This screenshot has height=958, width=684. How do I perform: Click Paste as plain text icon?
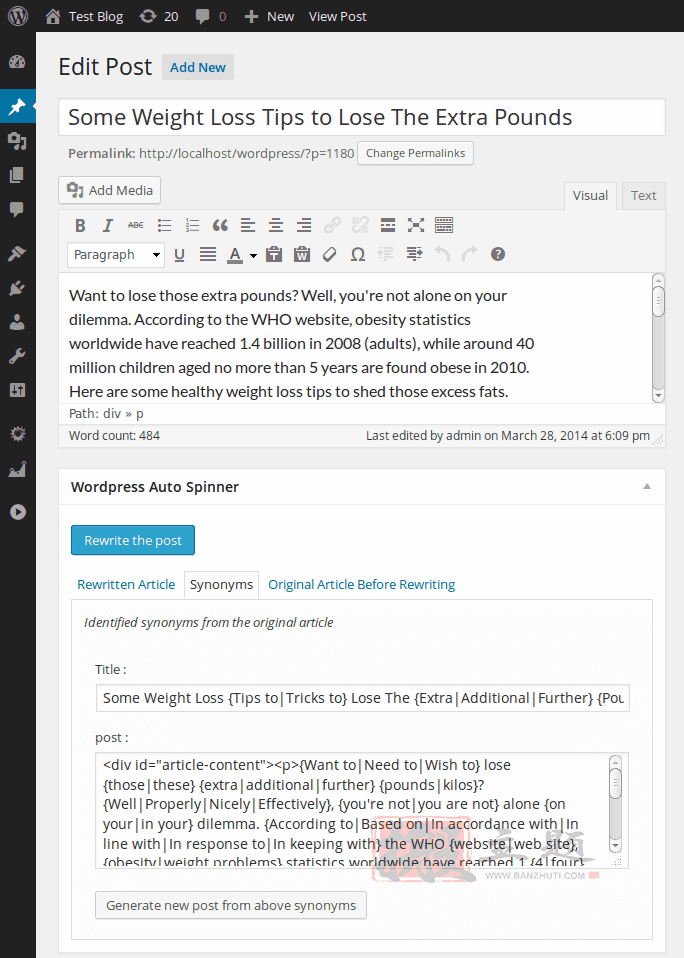click(x=274, y=255)
